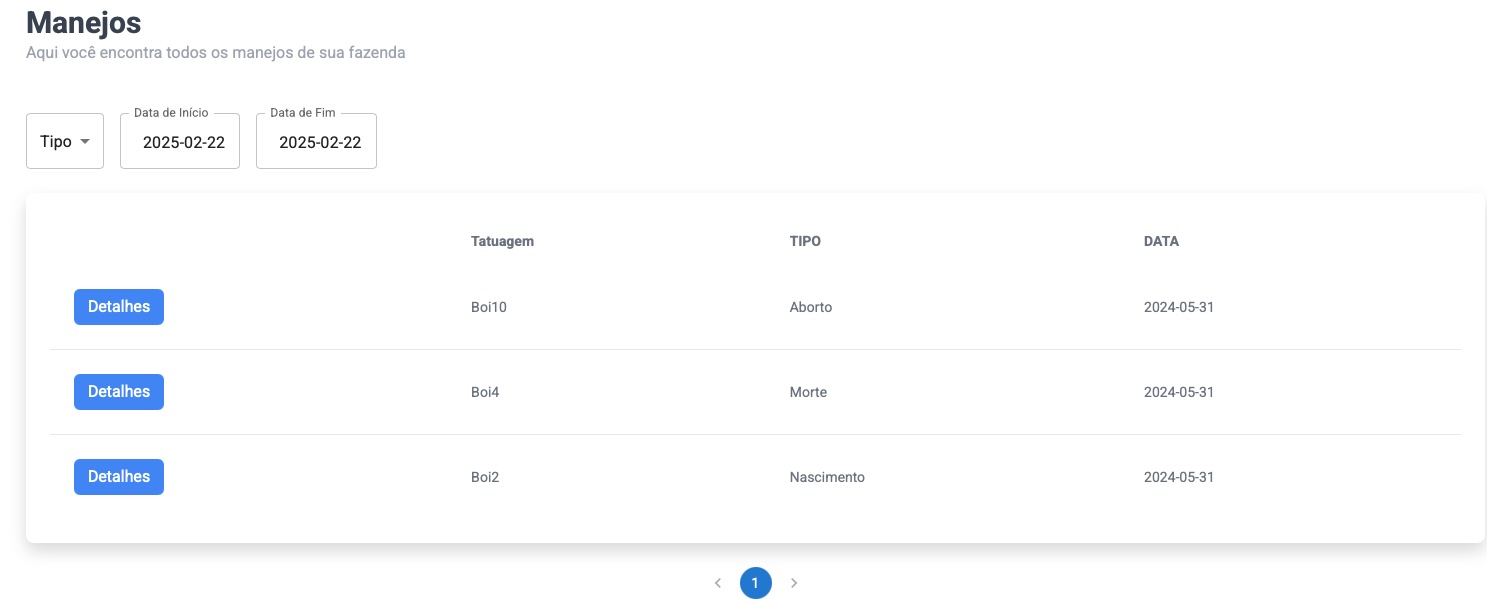Select page 1 in the pagination
This screenshot has width=1487, height=604.
tap(755, 583)
